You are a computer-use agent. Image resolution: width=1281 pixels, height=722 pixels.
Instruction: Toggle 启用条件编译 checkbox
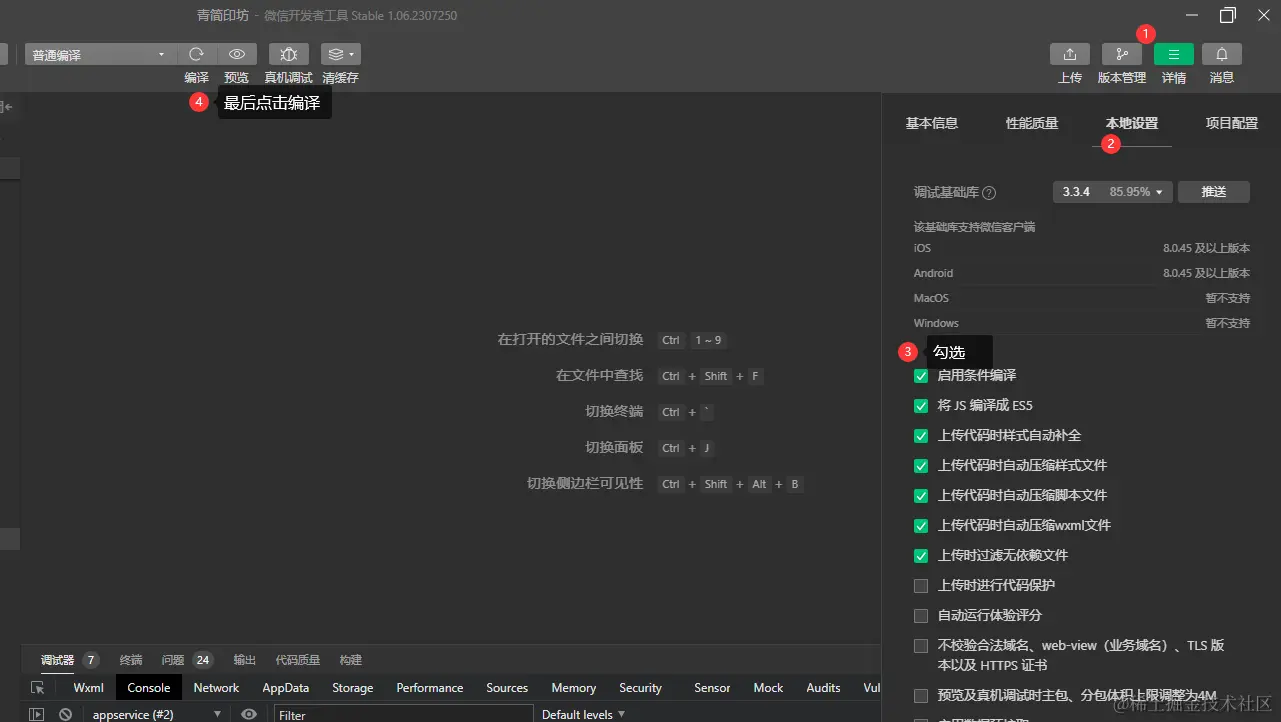click(x=921, y=376)
